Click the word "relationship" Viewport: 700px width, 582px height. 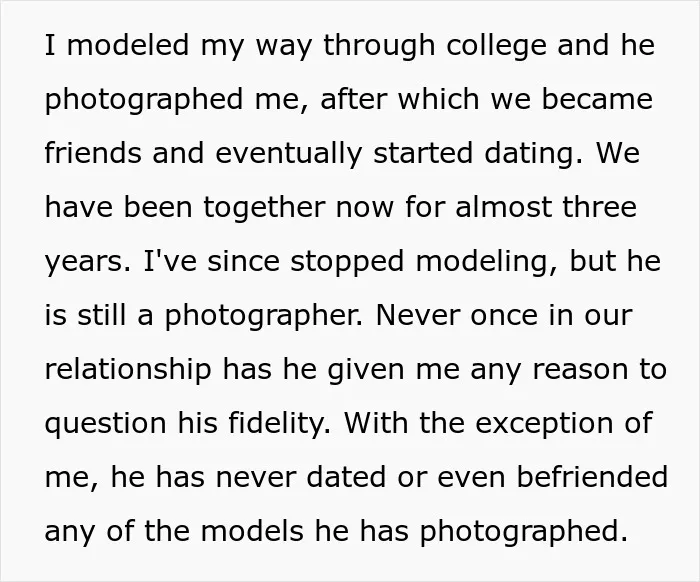coord(128,370)
